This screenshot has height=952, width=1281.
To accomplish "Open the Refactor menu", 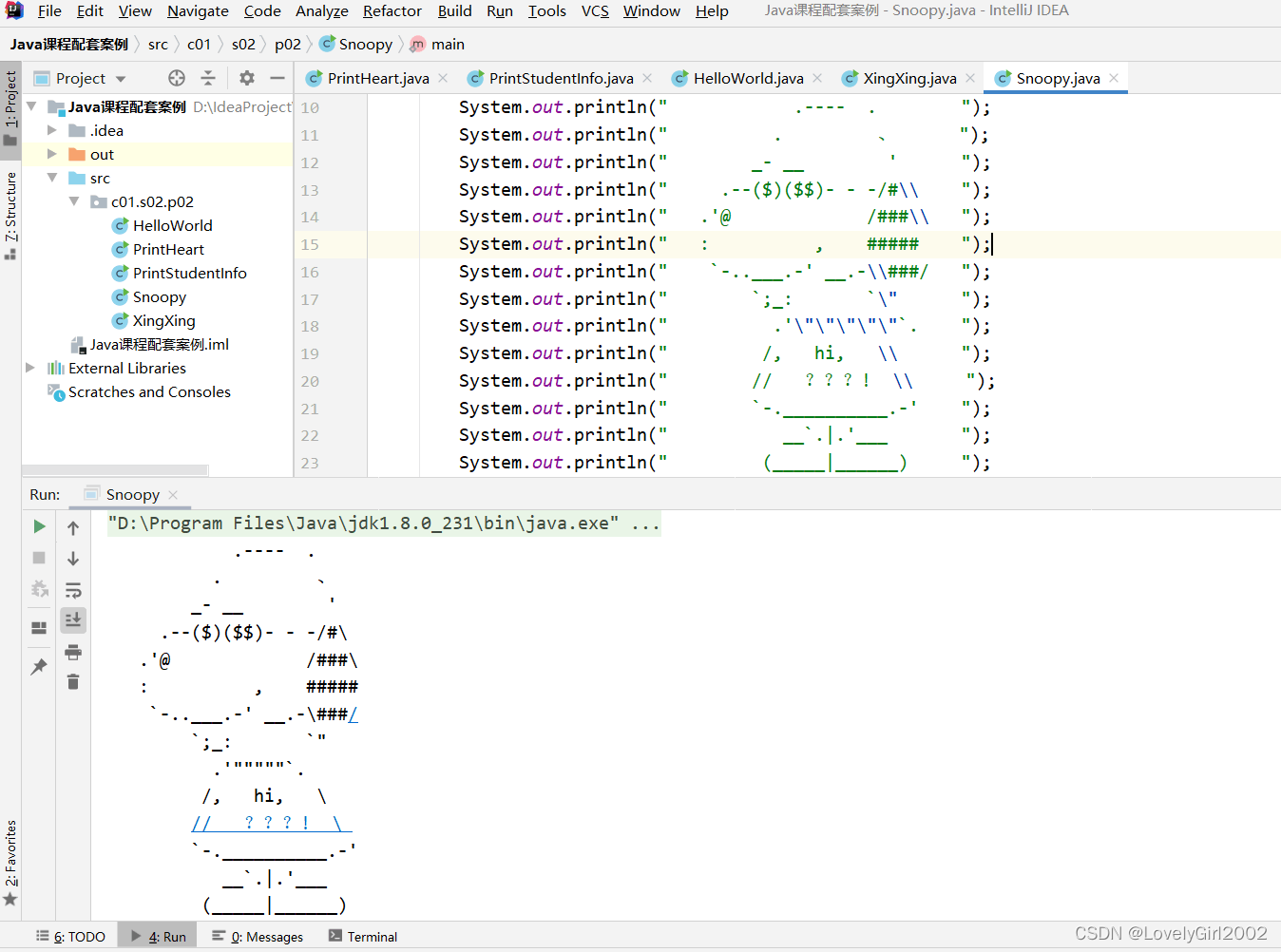I will tap(392, 10).
